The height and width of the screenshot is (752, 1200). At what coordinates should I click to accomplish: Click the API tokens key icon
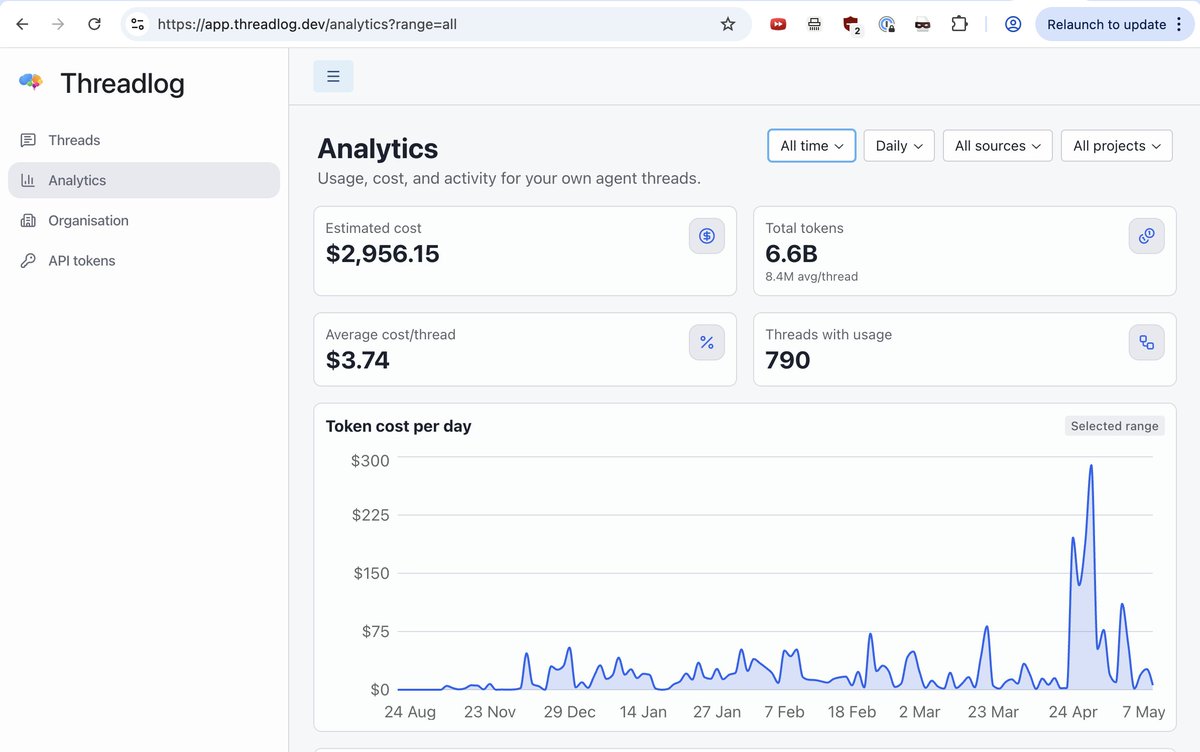pos(28,260)
